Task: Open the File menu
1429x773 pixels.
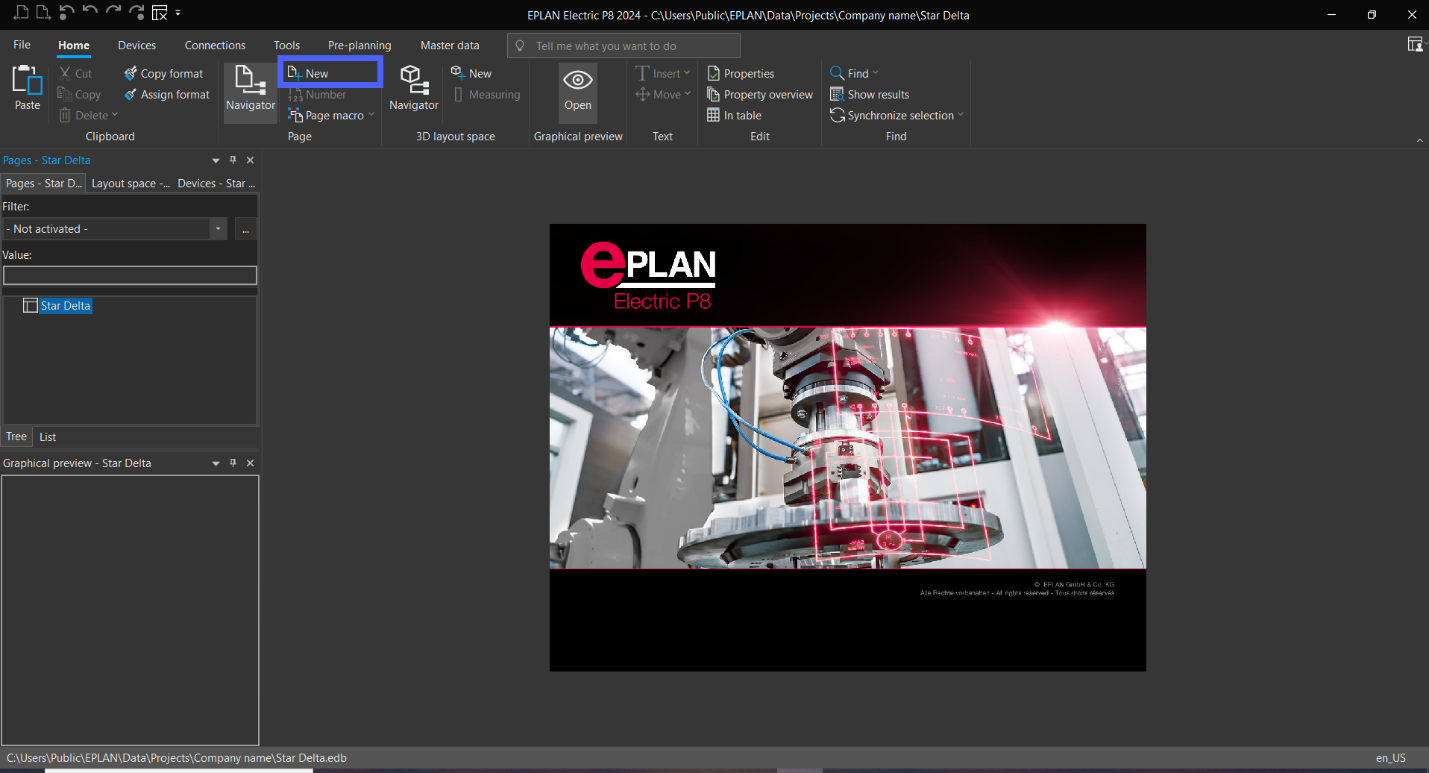Action: tap(22, 45)
